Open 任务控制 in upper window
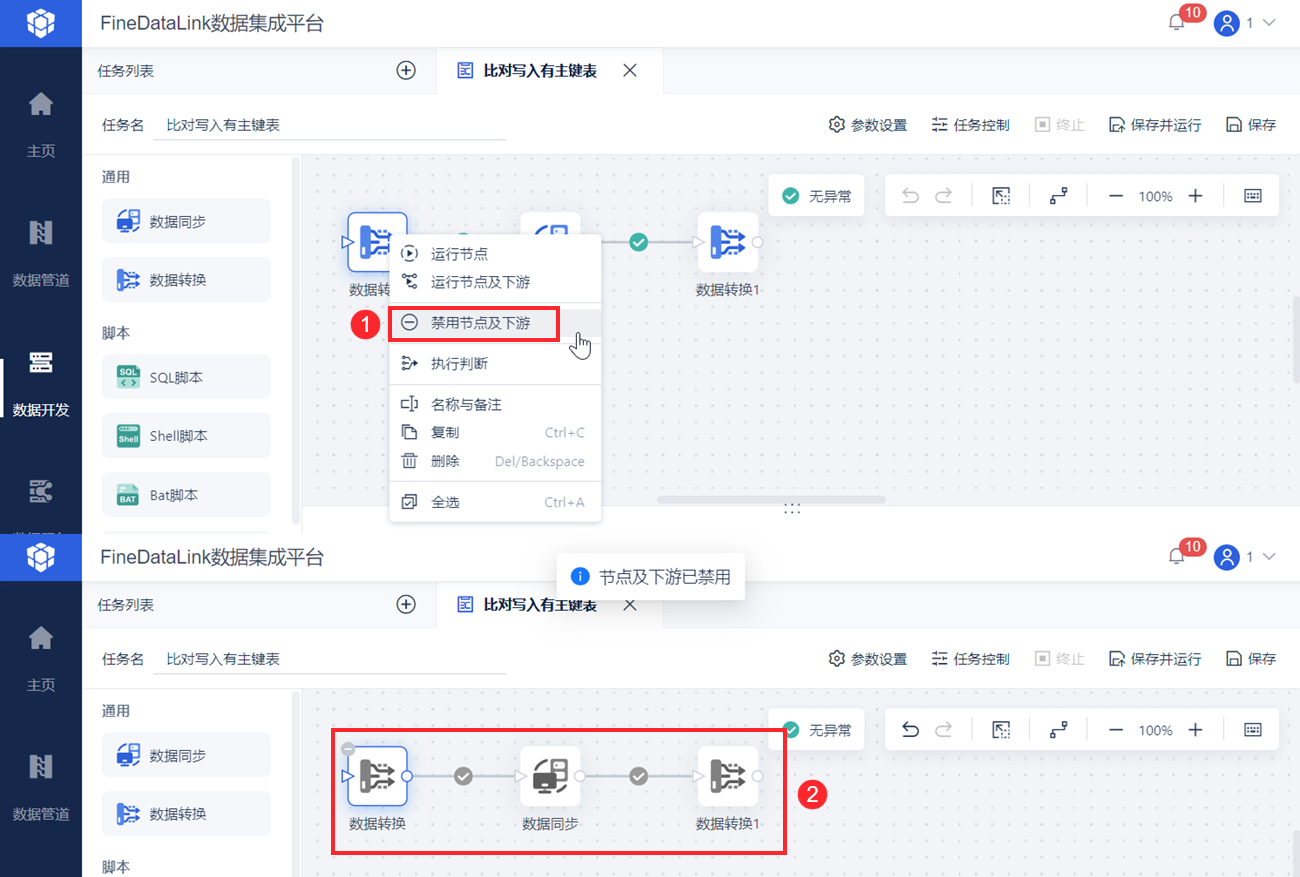This screenshot has height=877, width=1300. (x=970, y=125)
